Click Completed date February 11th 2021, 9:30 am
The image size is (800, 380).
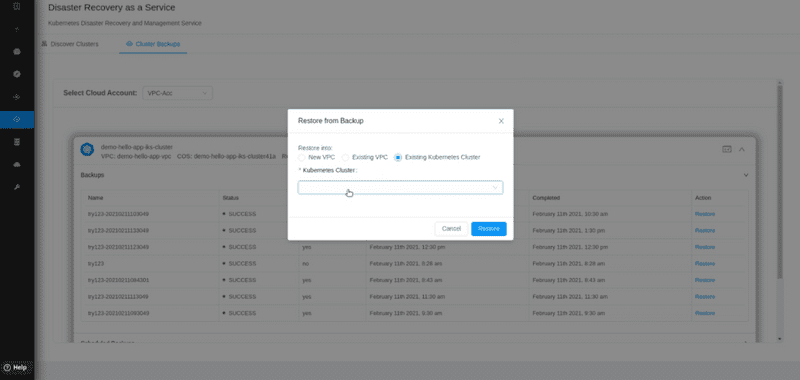(x=569, y=313)
